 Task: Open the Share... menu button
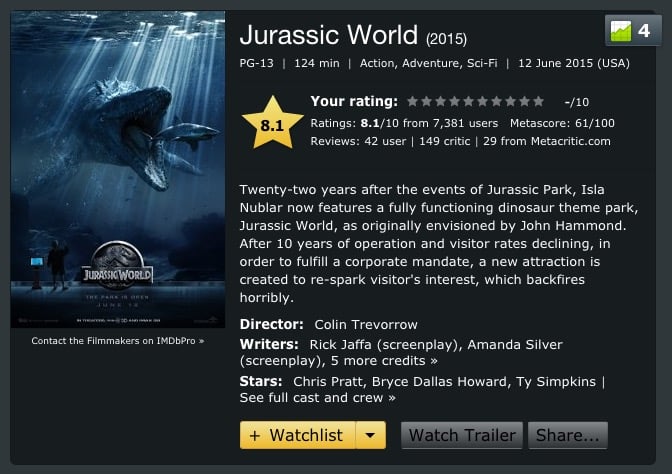click(x=568, y=435)
